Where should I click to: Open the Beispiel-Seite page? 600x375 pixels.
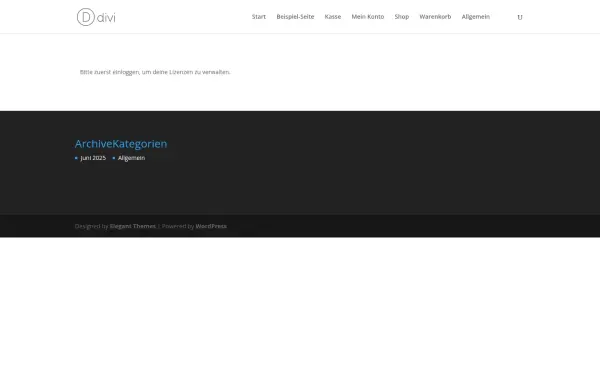(295, 16)
